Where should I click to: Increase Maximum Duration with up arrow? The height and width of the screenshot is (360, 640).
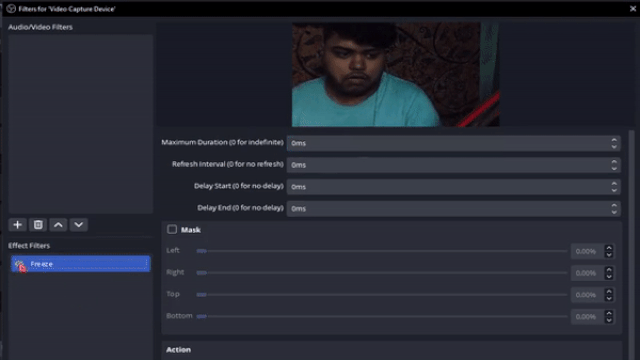click(x=614, y=140)
